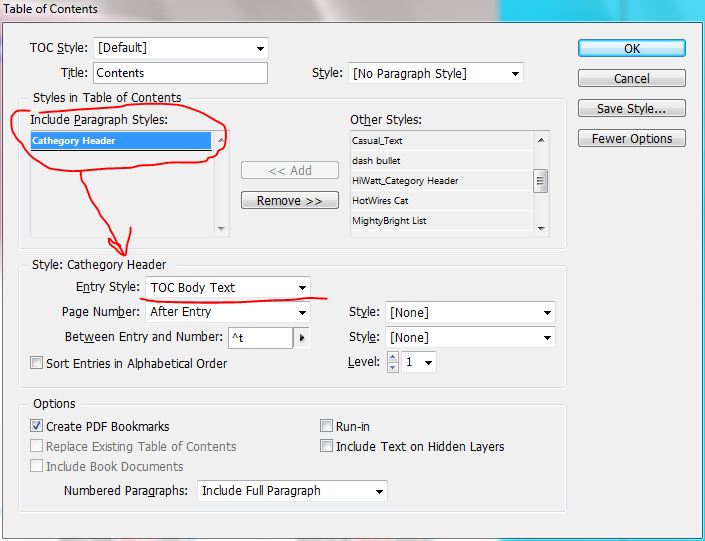This screenshot has height=541, width=705.
Task: Enable the Run-in checkbox
Action: pos(326,425)
